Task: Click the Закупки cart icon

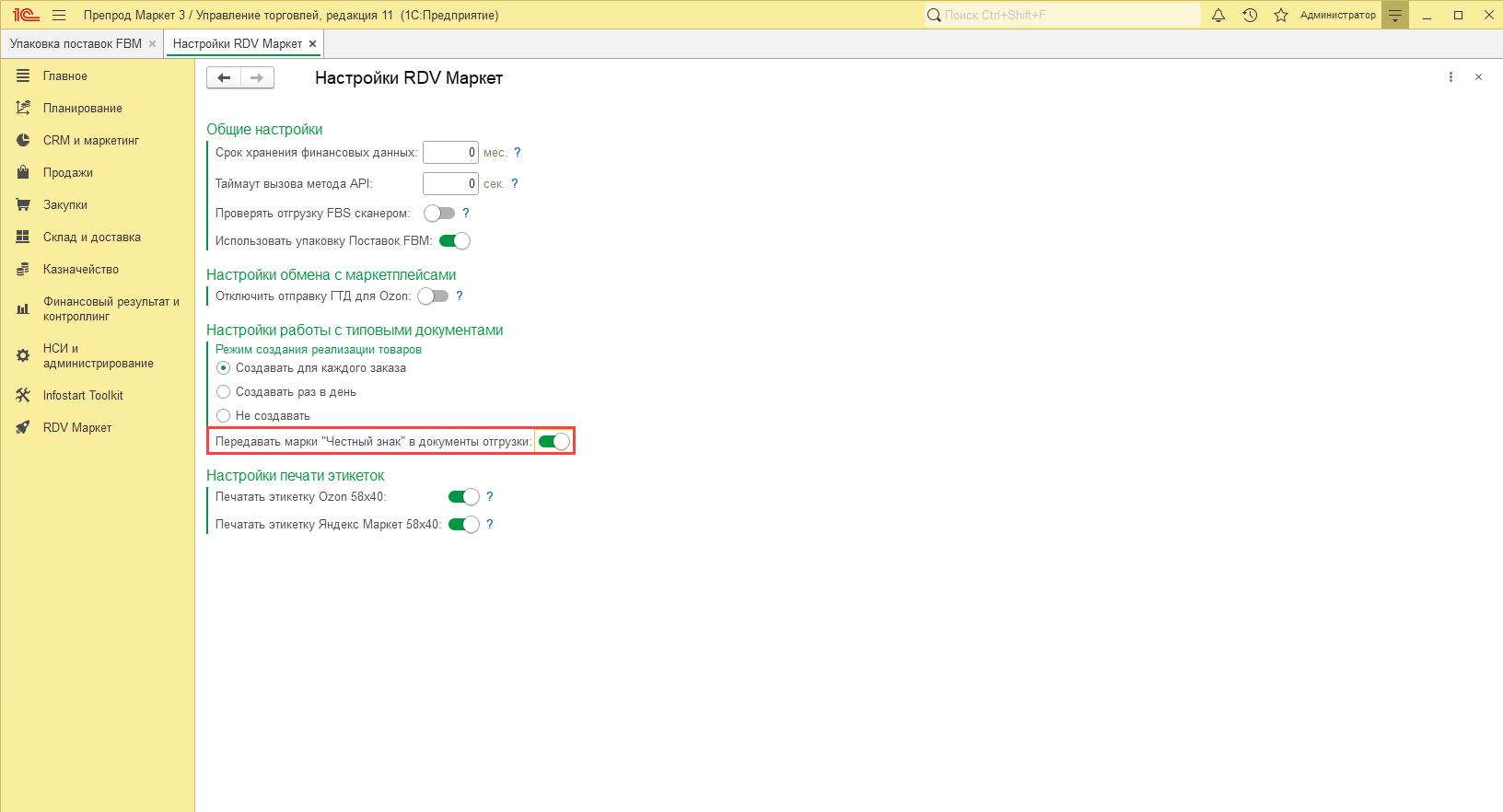Action: [x=23, y=204]
